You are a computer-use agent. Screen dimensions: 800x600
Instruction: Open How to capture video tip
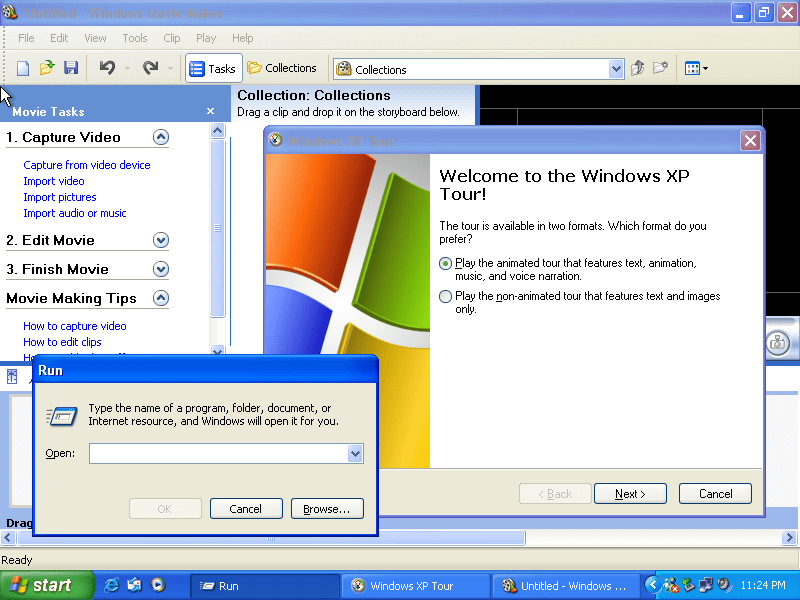[74, 326]
